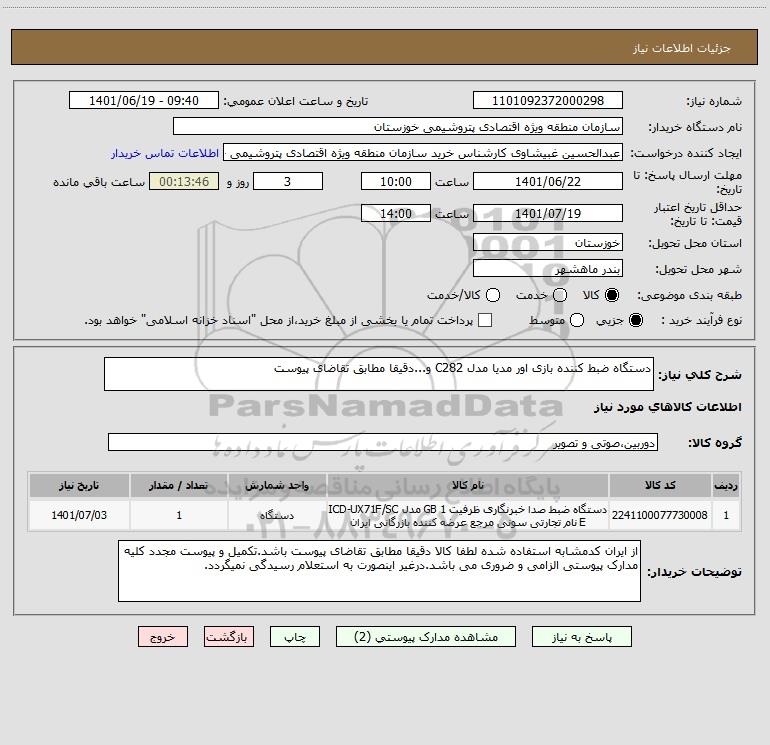Click the deadline time field 10:00
The width and height of the screenshot is (770, 745).
point(396,181)
